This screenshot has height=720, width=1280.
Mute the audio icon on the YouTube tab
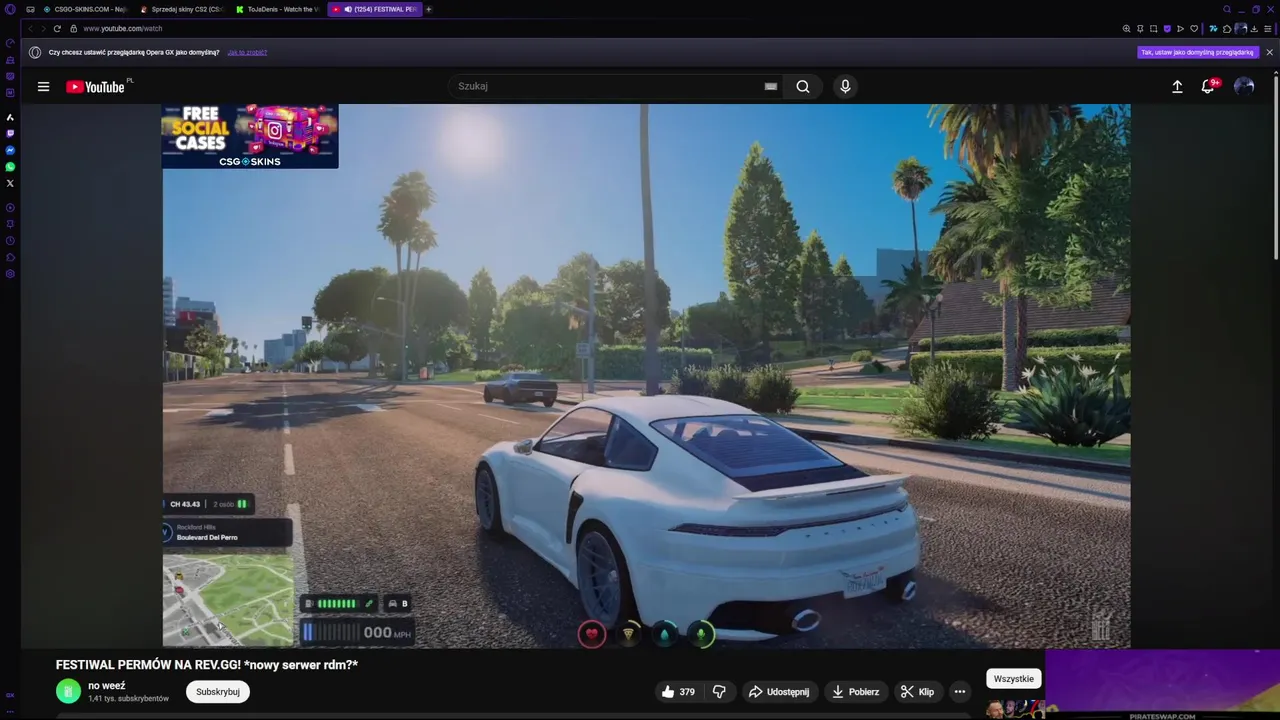point(348,9)
